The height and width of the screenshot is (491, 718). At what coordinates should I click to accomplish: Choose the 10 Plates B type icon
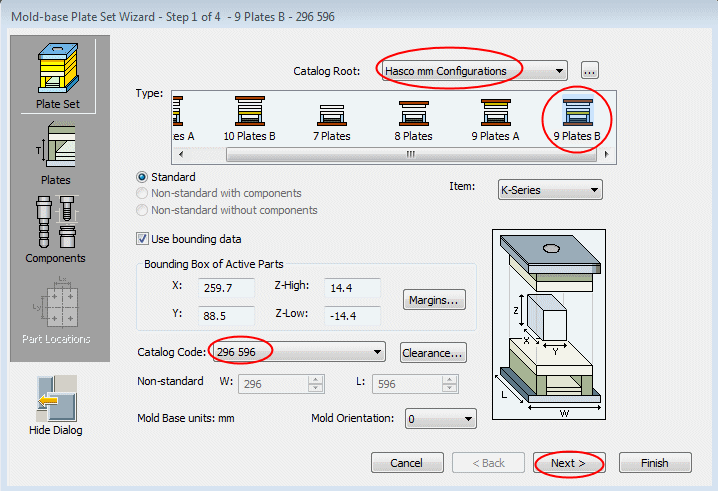[x=249, y=118]
